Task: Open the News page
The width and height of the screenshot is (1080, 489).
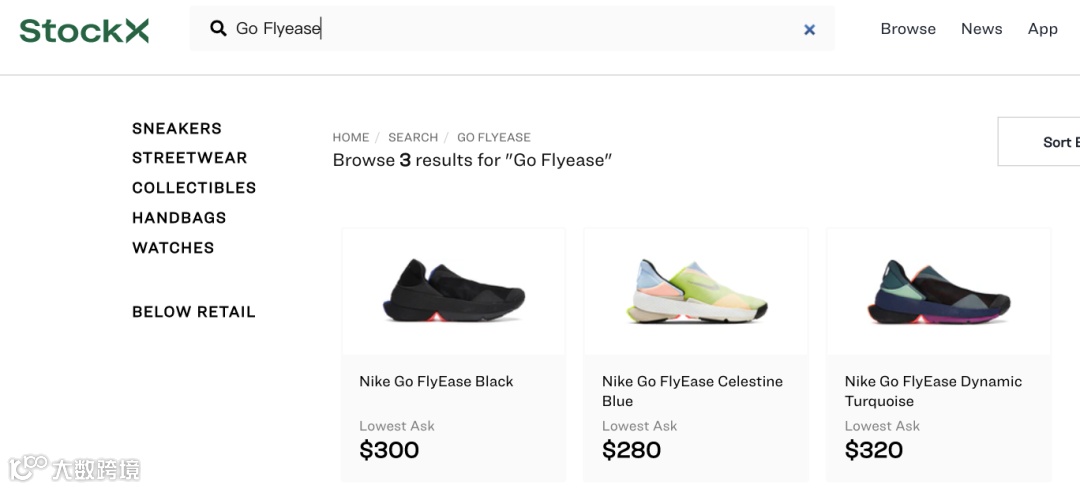Action: (x=981, y=29)
